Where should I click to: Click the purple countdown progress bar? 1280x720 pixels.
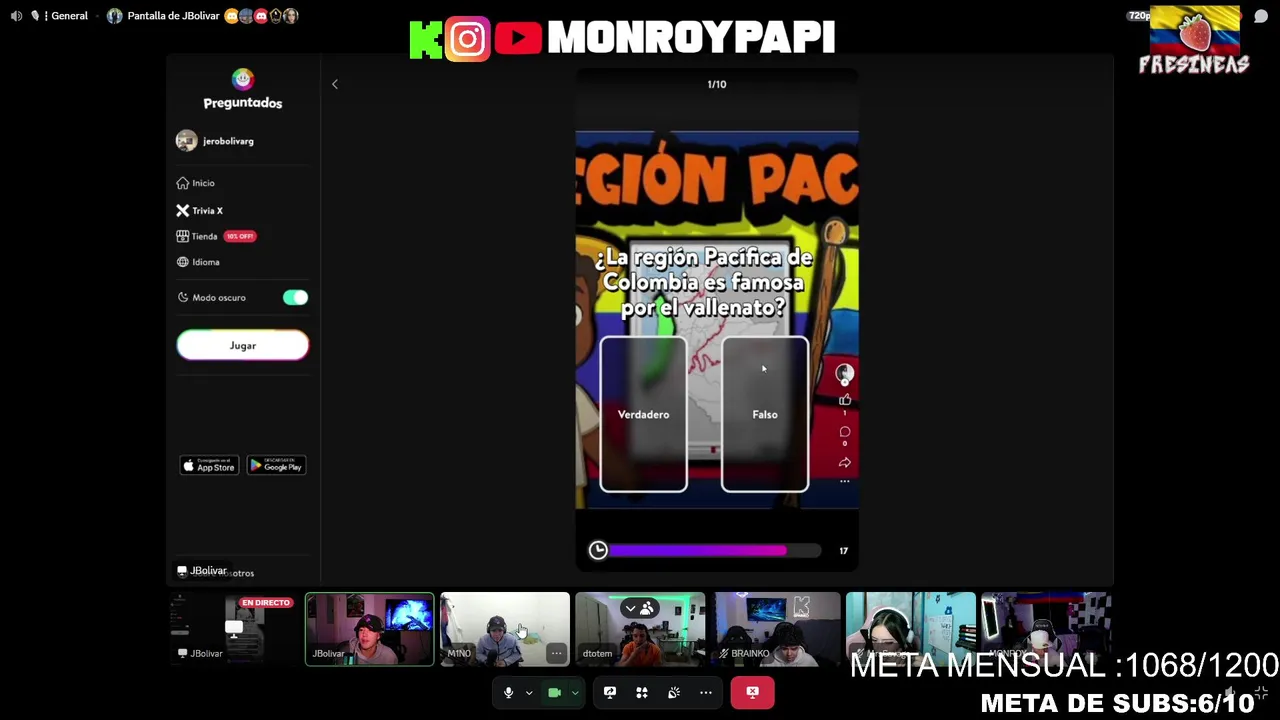click(715, 550)
